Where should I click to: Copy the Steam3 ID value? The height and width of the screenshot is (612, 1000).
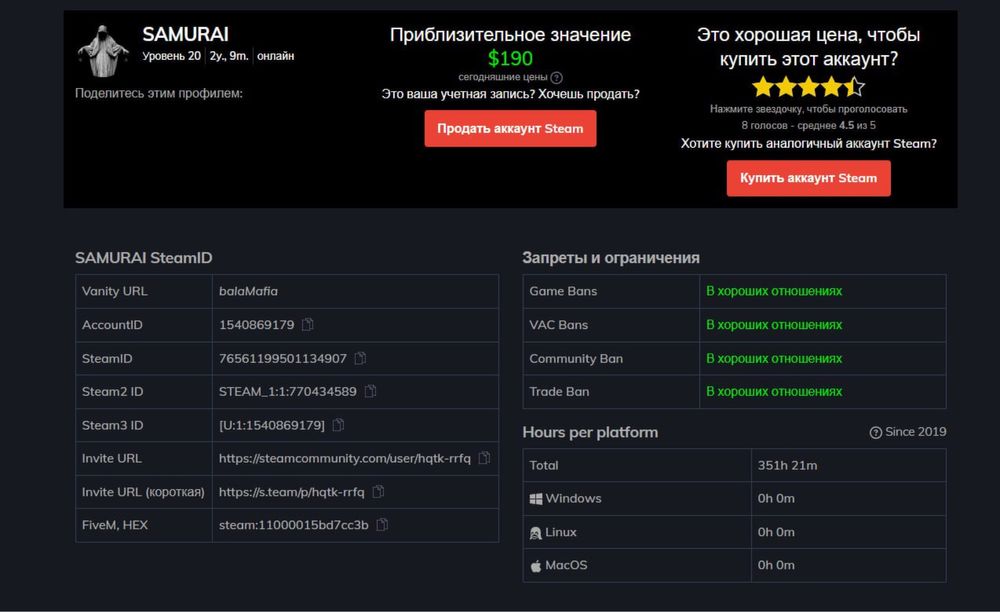point(339,425)
